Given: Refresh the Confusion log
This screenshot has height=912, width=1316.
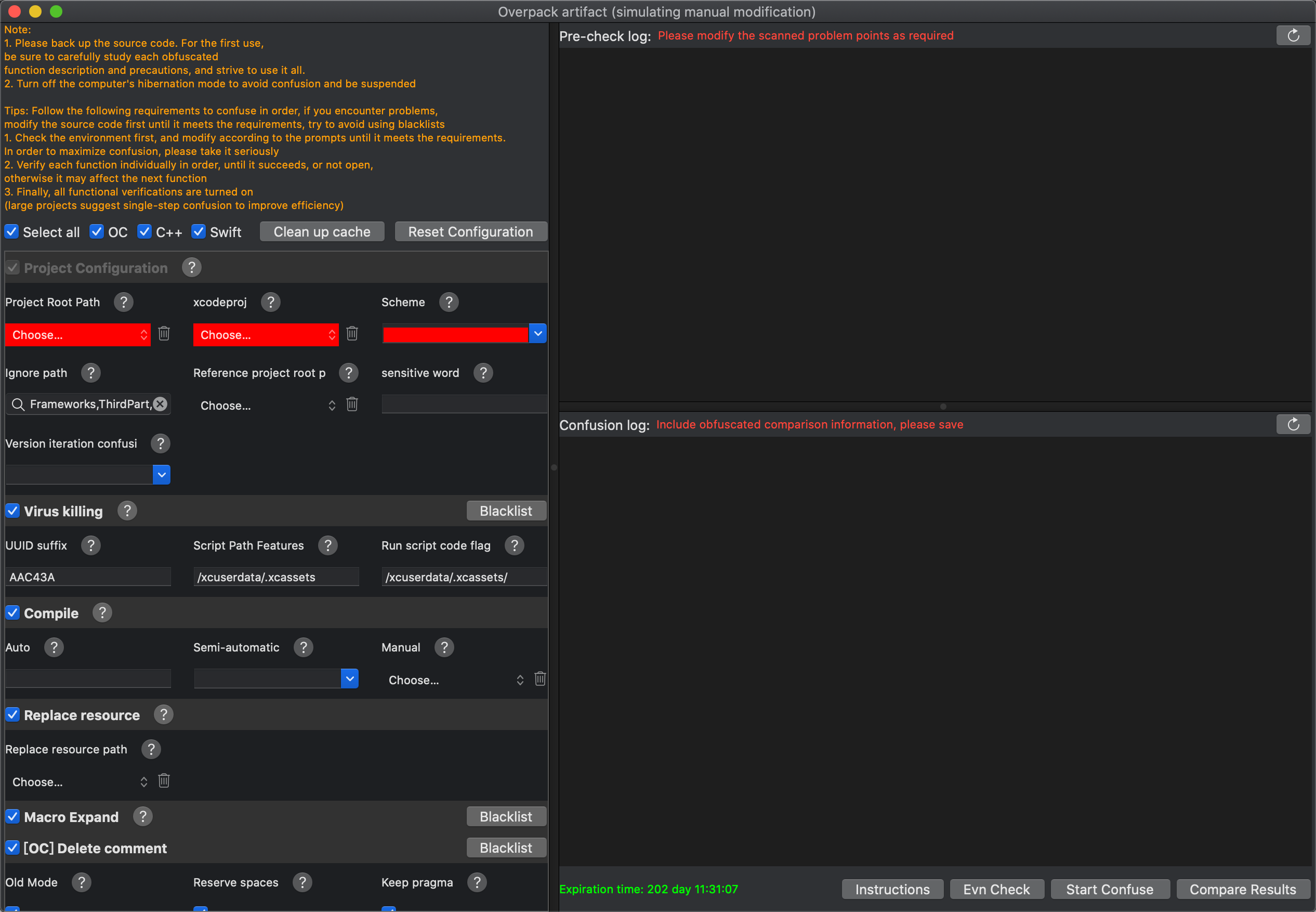Looking at the screenshot, I should click(x=1293, y=425).
